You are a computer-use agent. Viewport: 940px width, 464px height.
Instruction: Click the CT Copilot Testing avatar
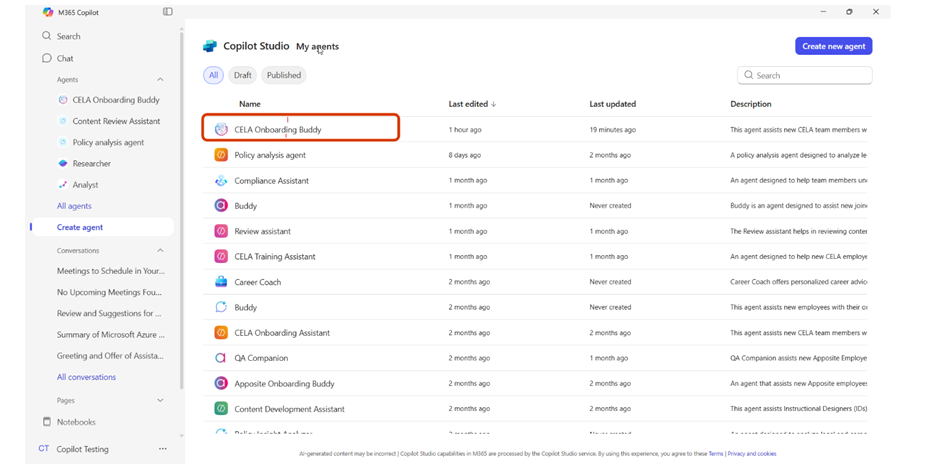click(x=44, y=448)
